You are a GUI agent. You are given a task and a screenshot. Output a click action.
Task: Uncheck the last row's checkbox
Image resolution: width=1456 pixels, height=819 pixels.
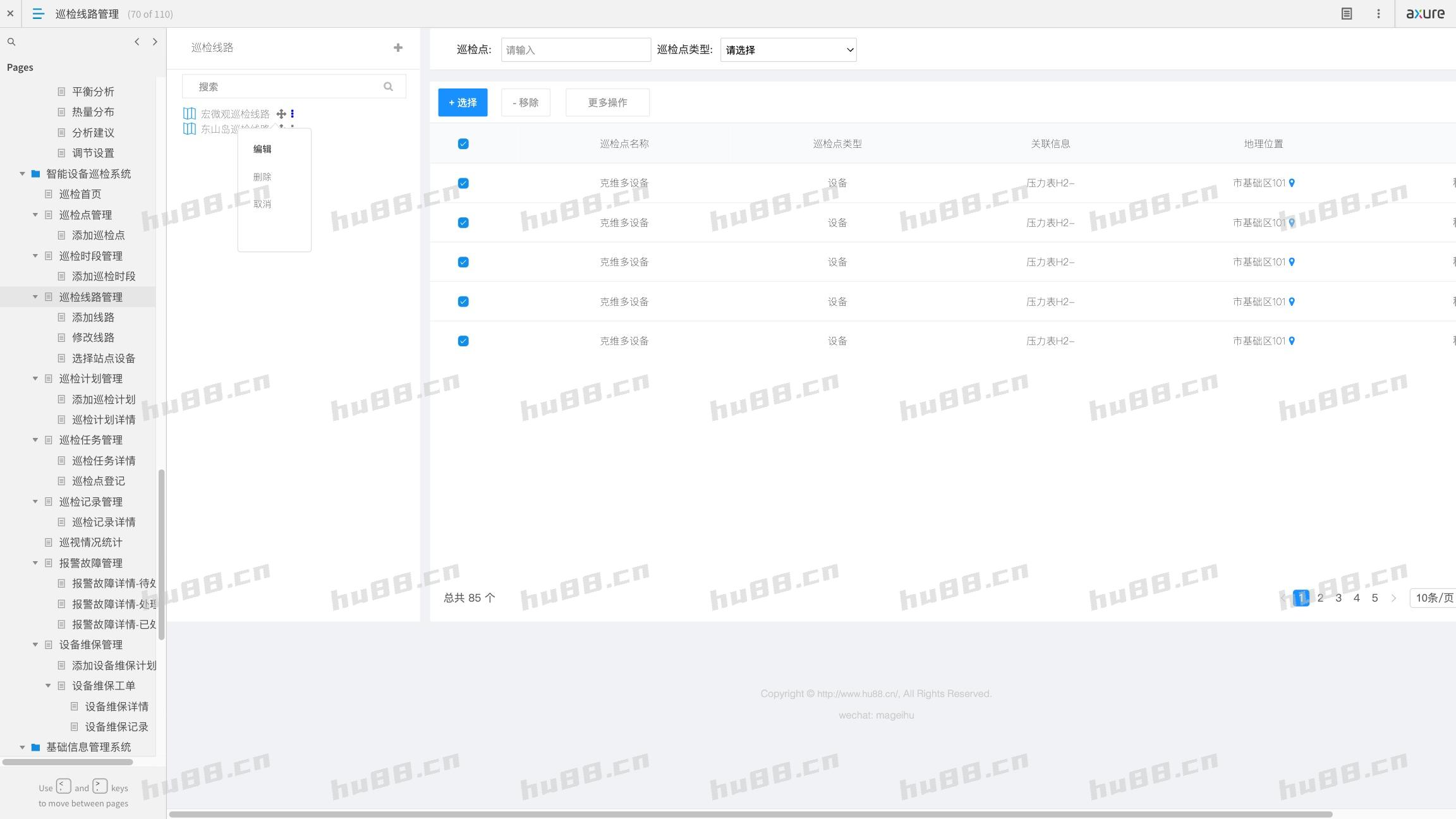coord(463,341)
